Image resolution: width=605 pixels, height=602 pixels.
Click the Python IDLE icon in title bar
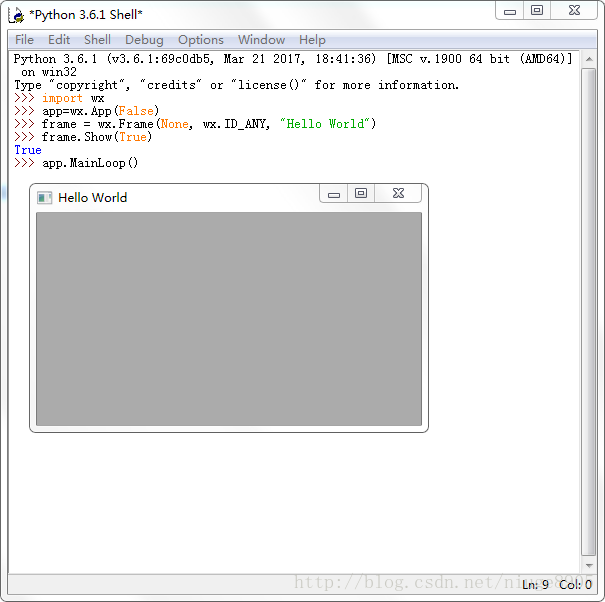16,14
